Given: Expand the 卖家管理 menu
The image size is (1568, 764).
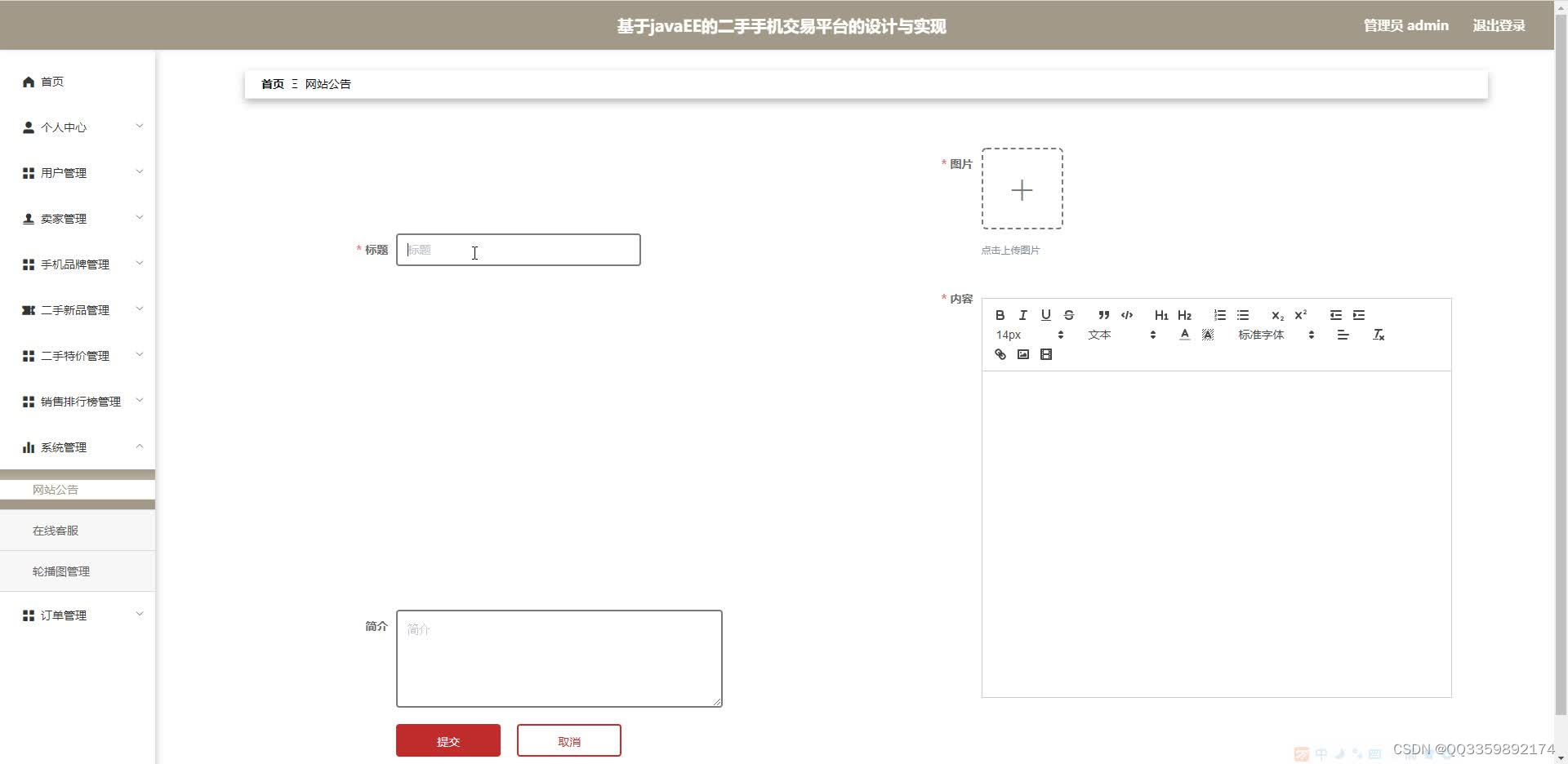Looking at the screenshot, I should (x=78, y=219).
